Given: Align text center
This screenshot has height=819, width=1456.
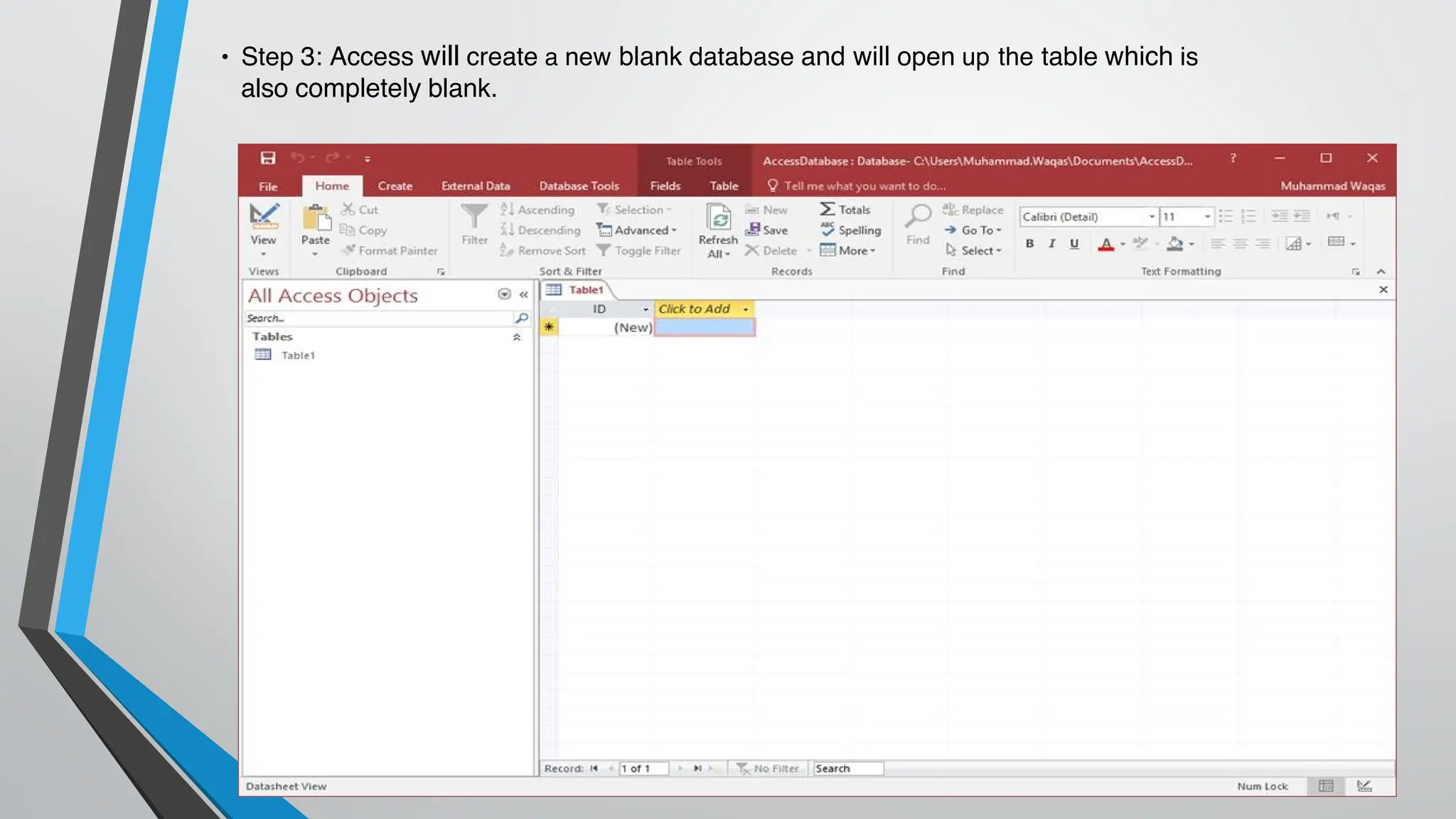Looking at the screenshot, I should coord(1240,244).
